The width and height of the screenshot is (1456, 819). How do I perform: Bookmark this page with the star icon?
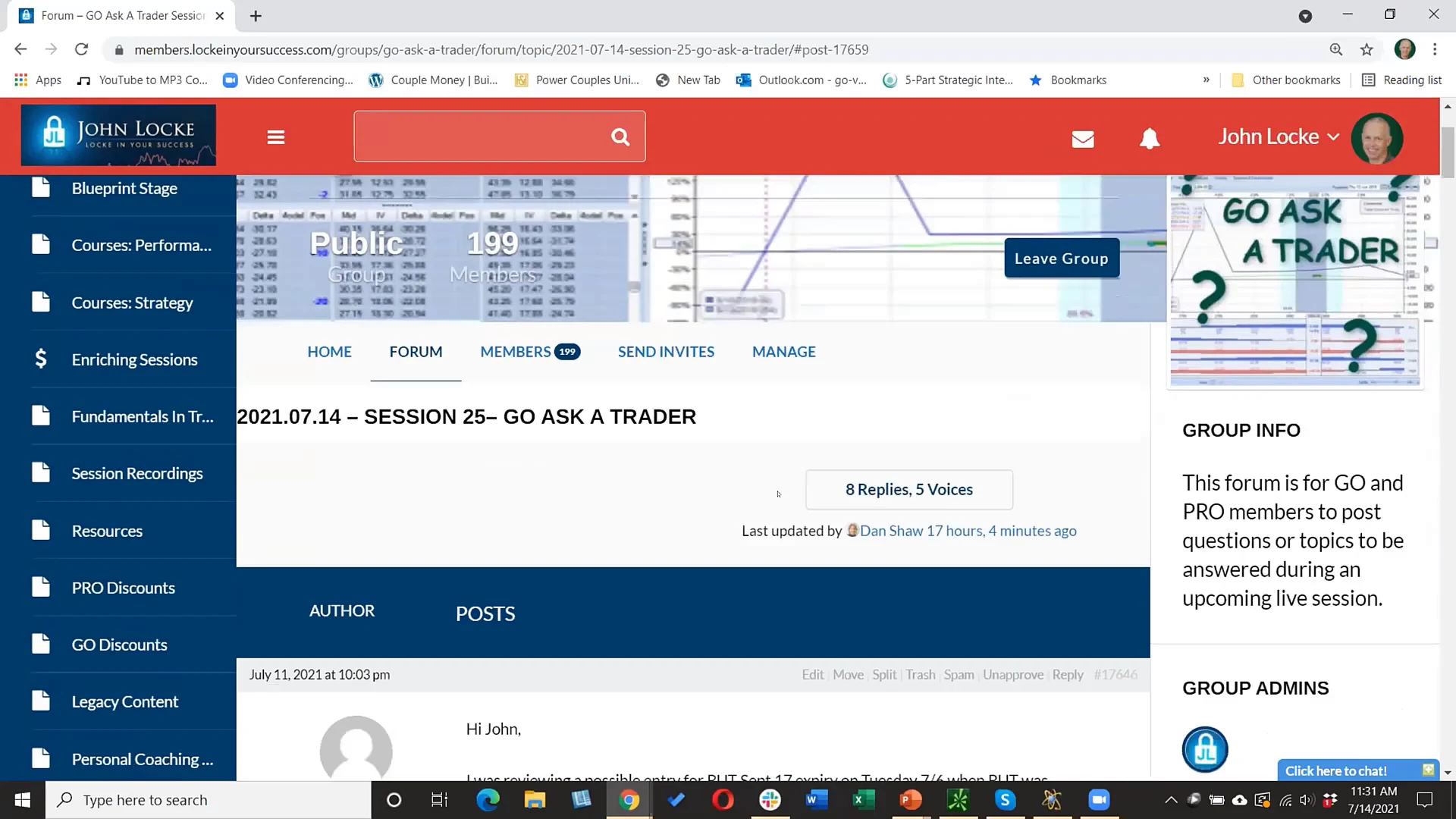click(1367, 49)
